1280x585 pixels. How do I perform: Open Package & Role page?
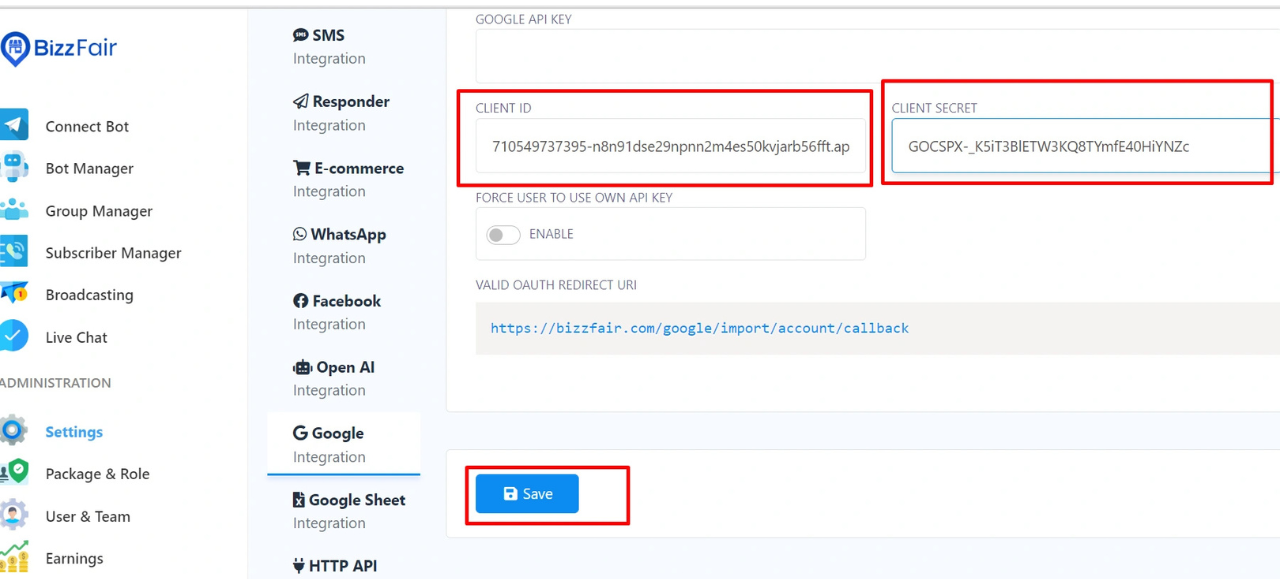[x=97, y=474]
